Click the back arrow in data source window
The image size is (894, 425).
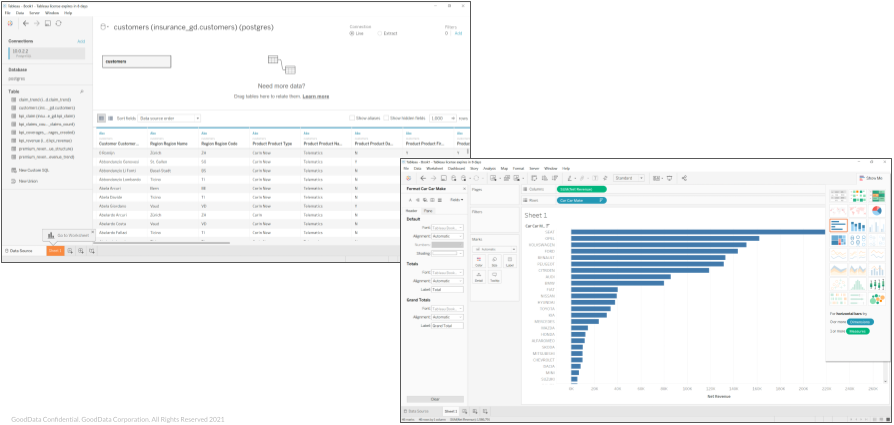pyautogui.click(x=26, y=23)
